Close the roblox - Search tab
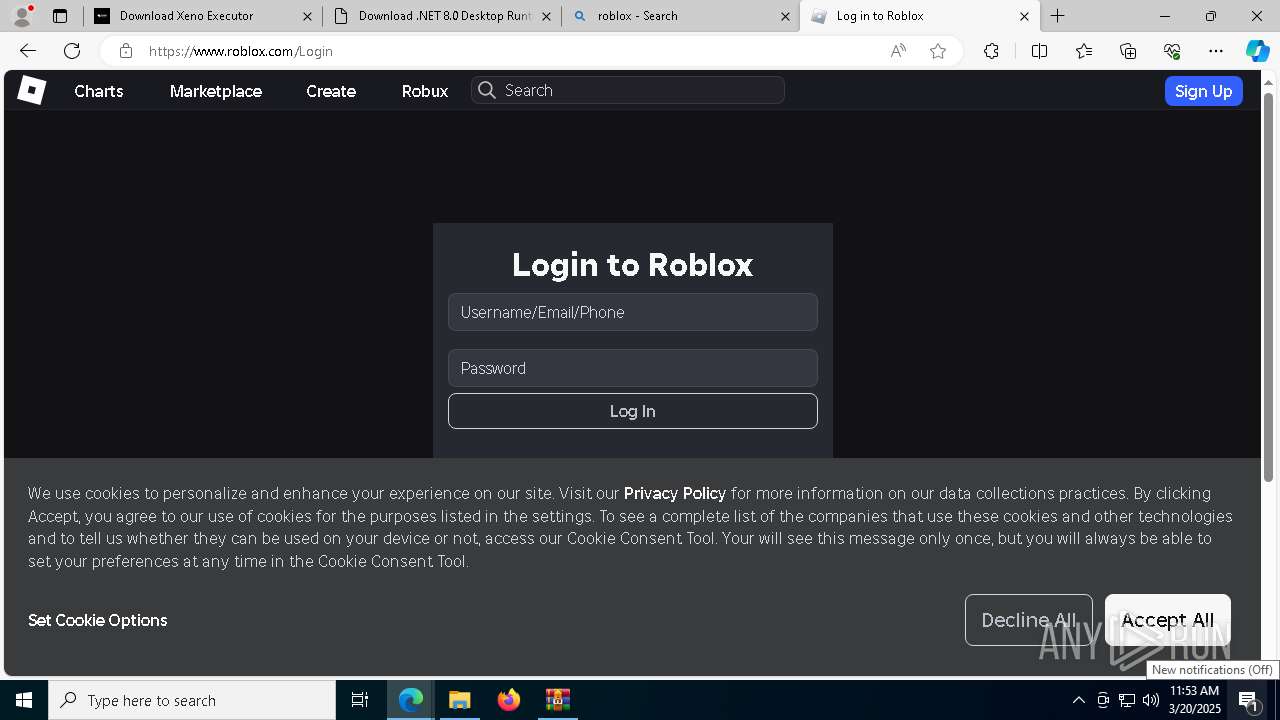This screenshot has height=720, width=1280. click(785, 16)
